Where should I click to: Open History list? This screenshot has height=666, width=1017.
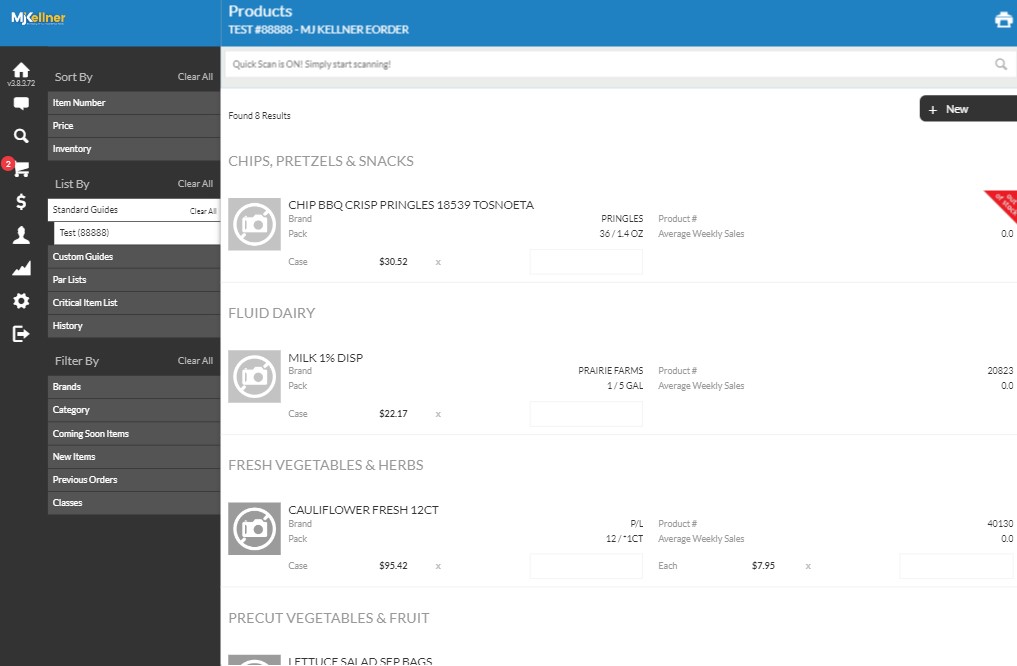pyautogui.click(x=134, y=326)
